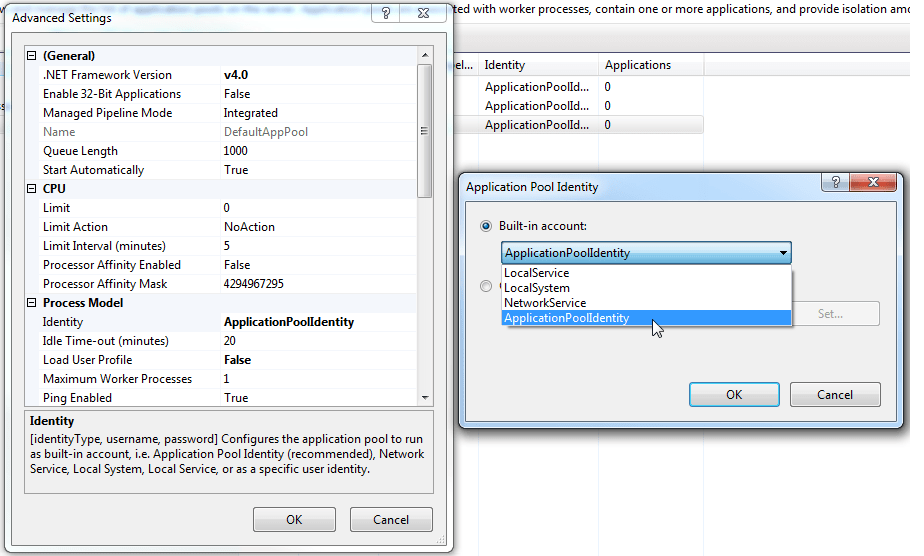Click the NoAction value

[249, 227]
